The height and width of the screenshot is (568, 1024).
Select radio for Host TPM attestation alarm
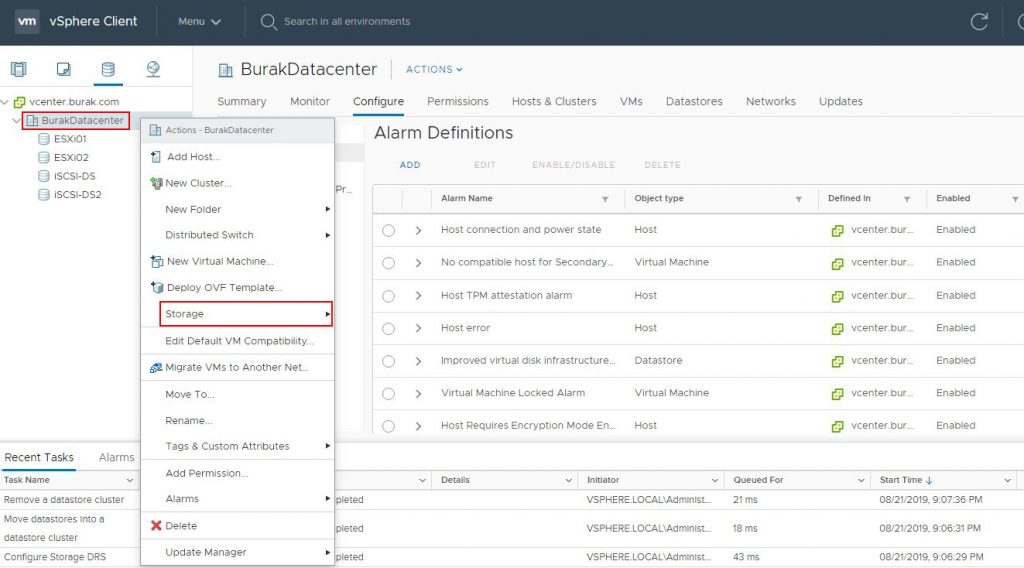389,296
